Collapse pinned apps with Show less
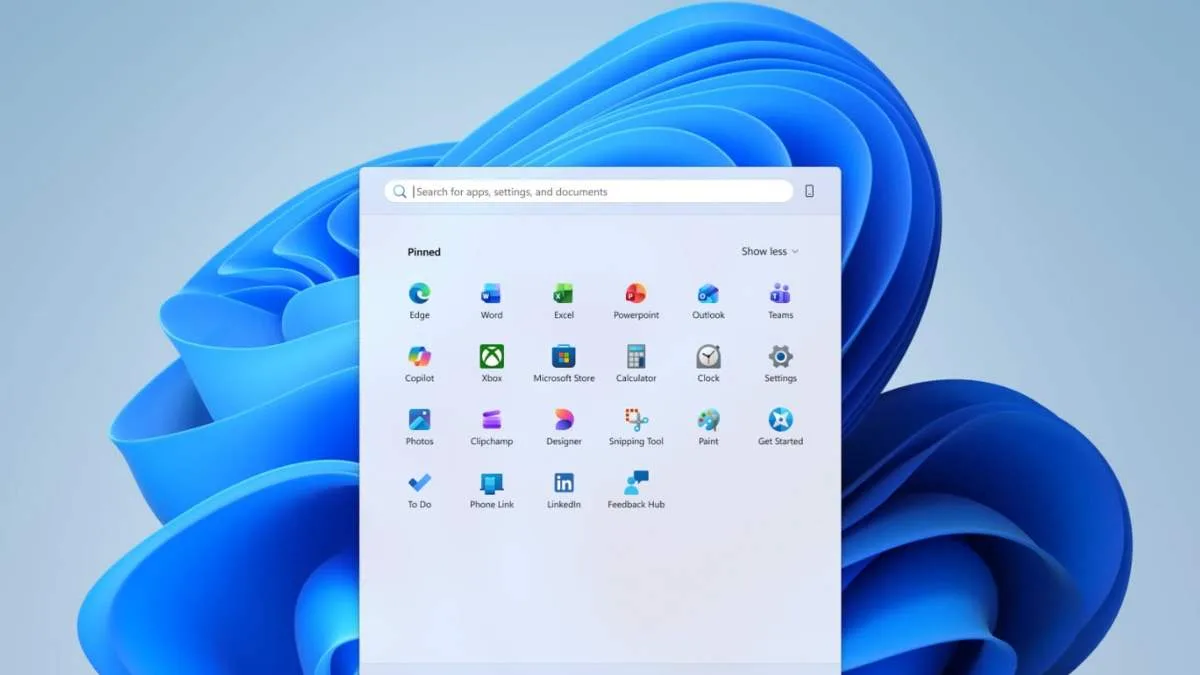Image resolution: width=1200 pixels, height=675 pixels. tap(769, 251)
